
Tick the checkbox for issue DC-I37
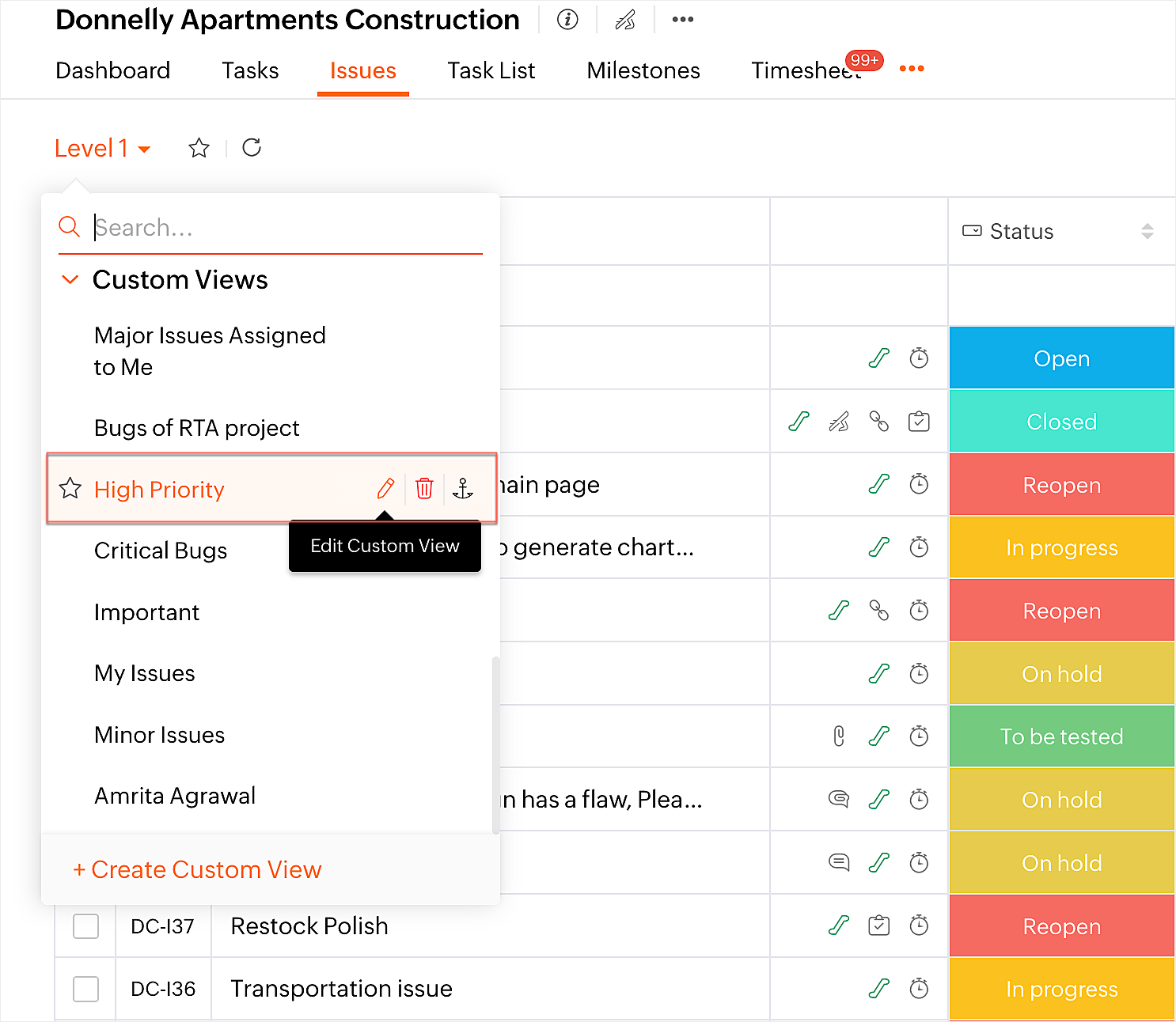(85, 925)
